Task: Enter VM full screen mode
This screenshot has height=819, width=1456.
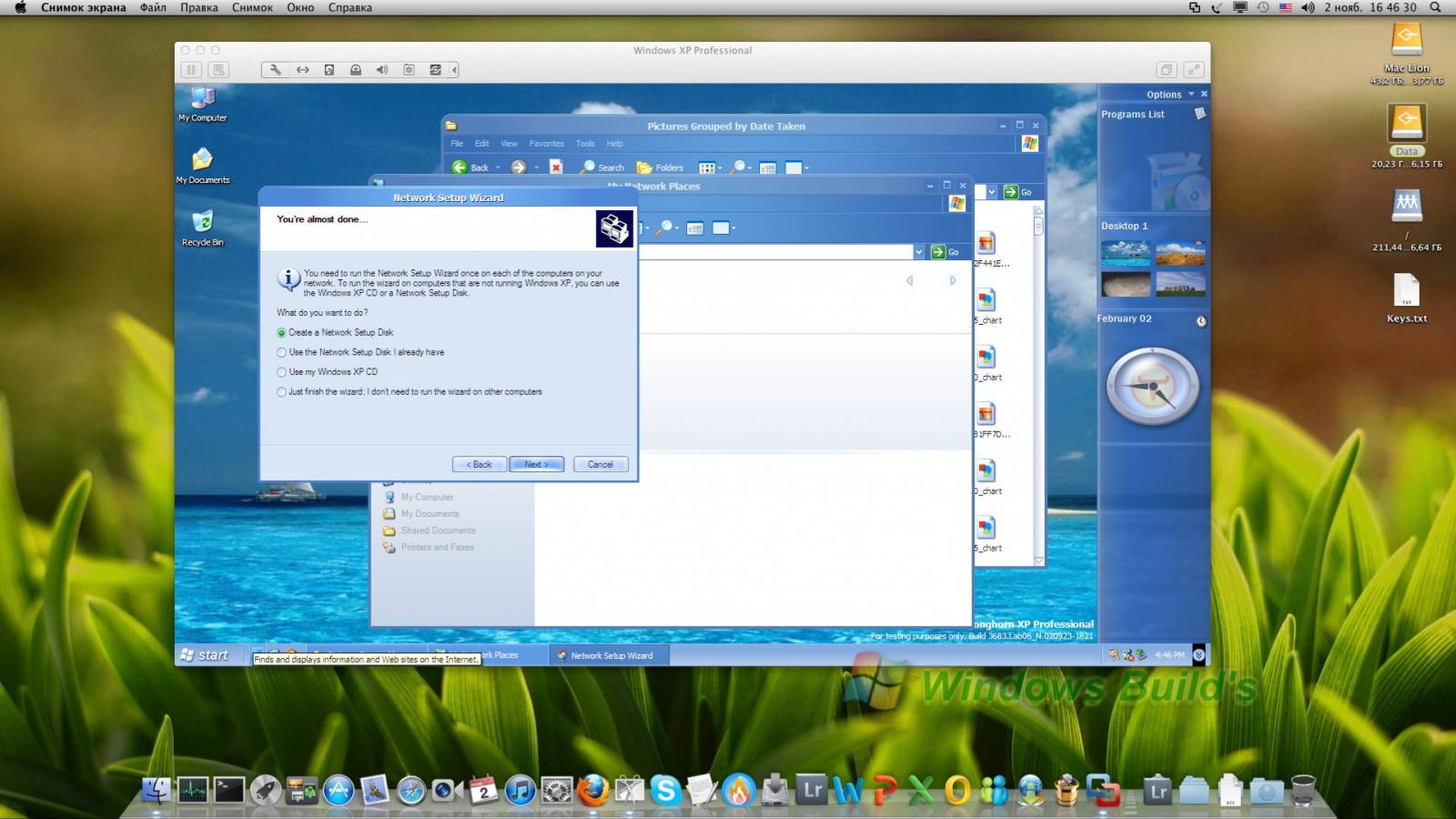Action: point(1194,70)
